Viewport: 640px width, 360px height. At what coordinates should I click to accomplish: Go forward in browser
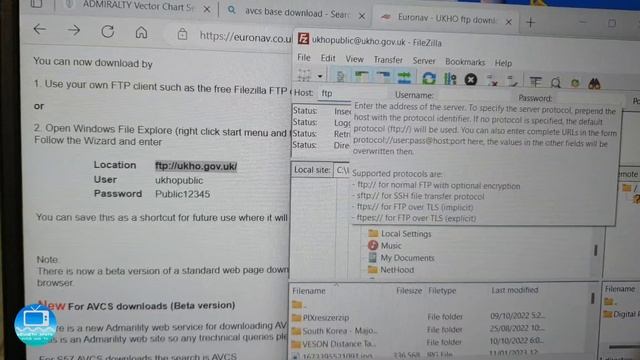tap(74, 30)
